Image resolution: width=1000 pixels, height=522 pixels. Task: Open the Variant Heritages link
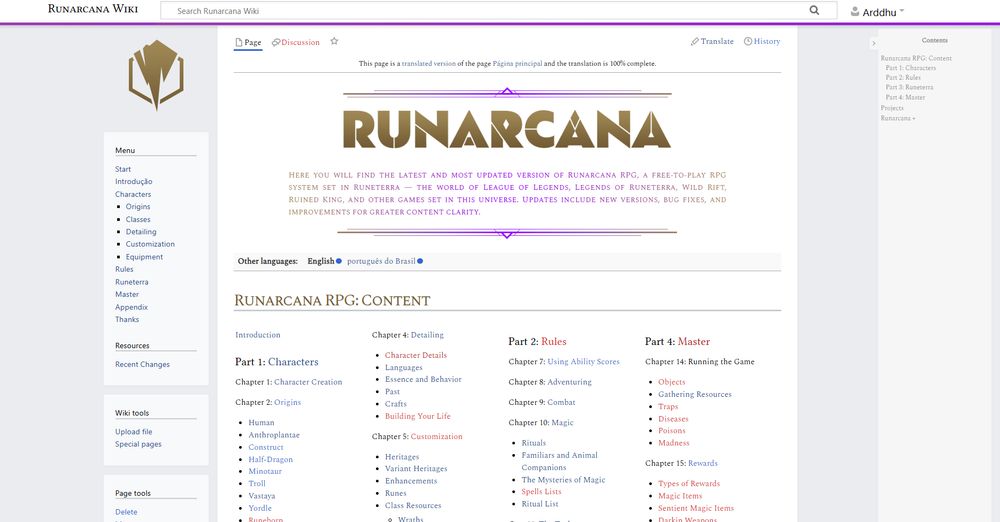tap(416, 469)
